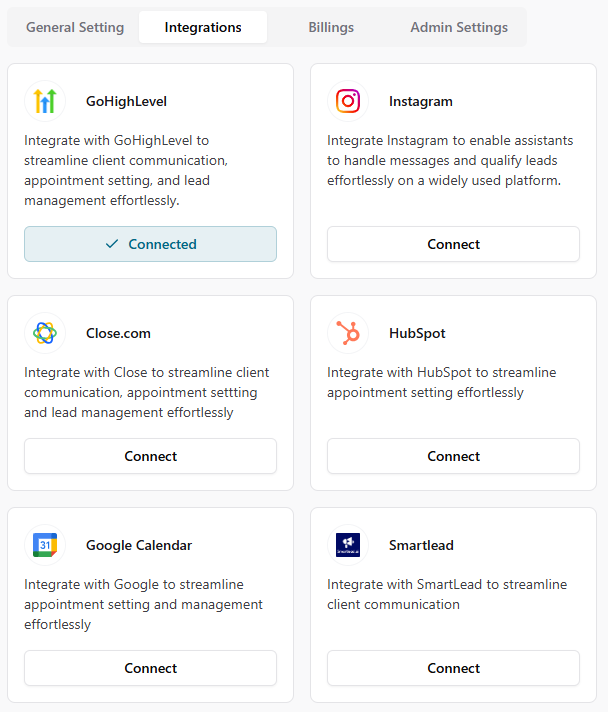Connect the HubSpot integration
The height and width of the screenshot is (712, 608).
click(x=453, y=456)
